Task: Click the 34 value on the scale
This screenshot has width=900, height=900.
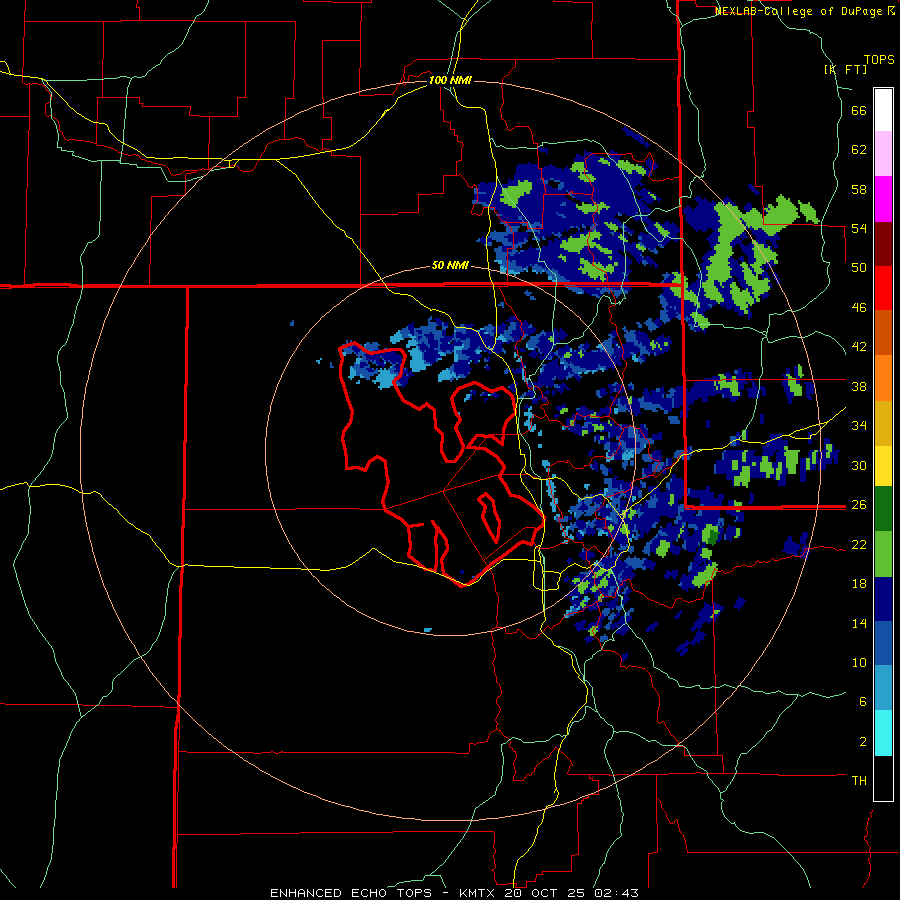Action: [x=859, y=426]
